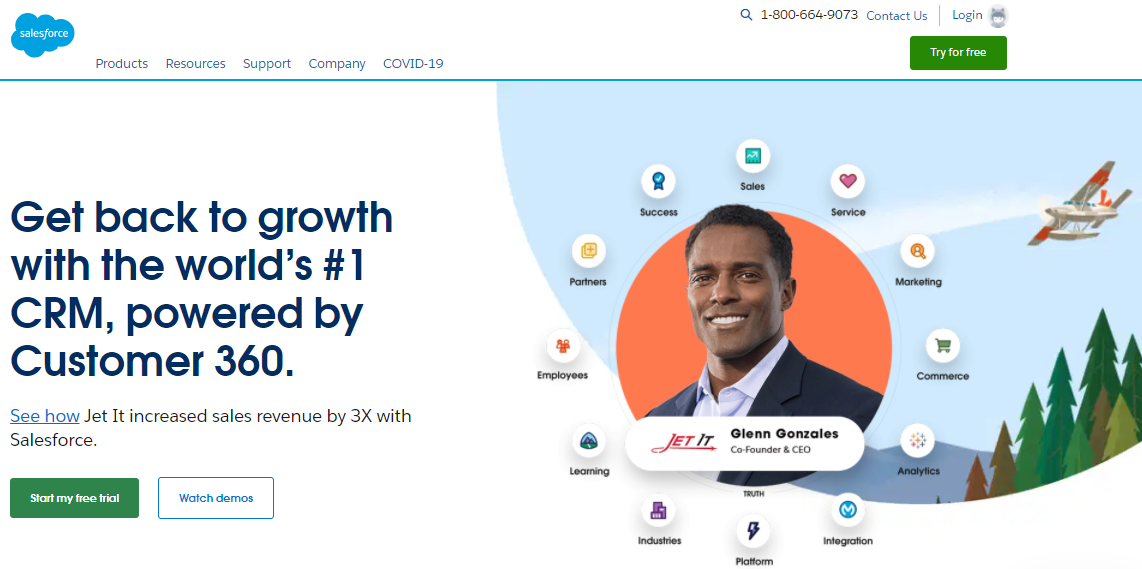
Task: Select the Analytics icon
Action: (918, 440)
